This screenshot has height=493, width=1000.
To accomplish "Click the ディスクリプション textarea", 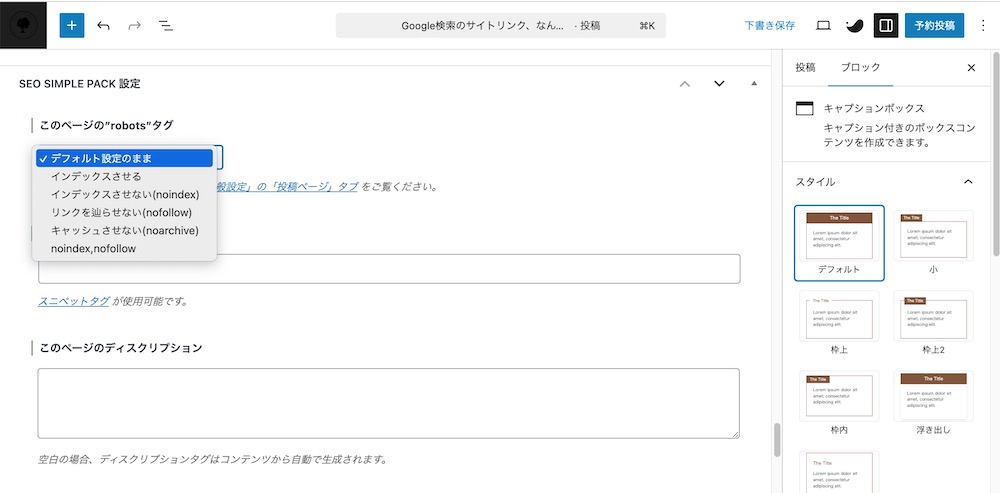I will (x=389, y=403).
